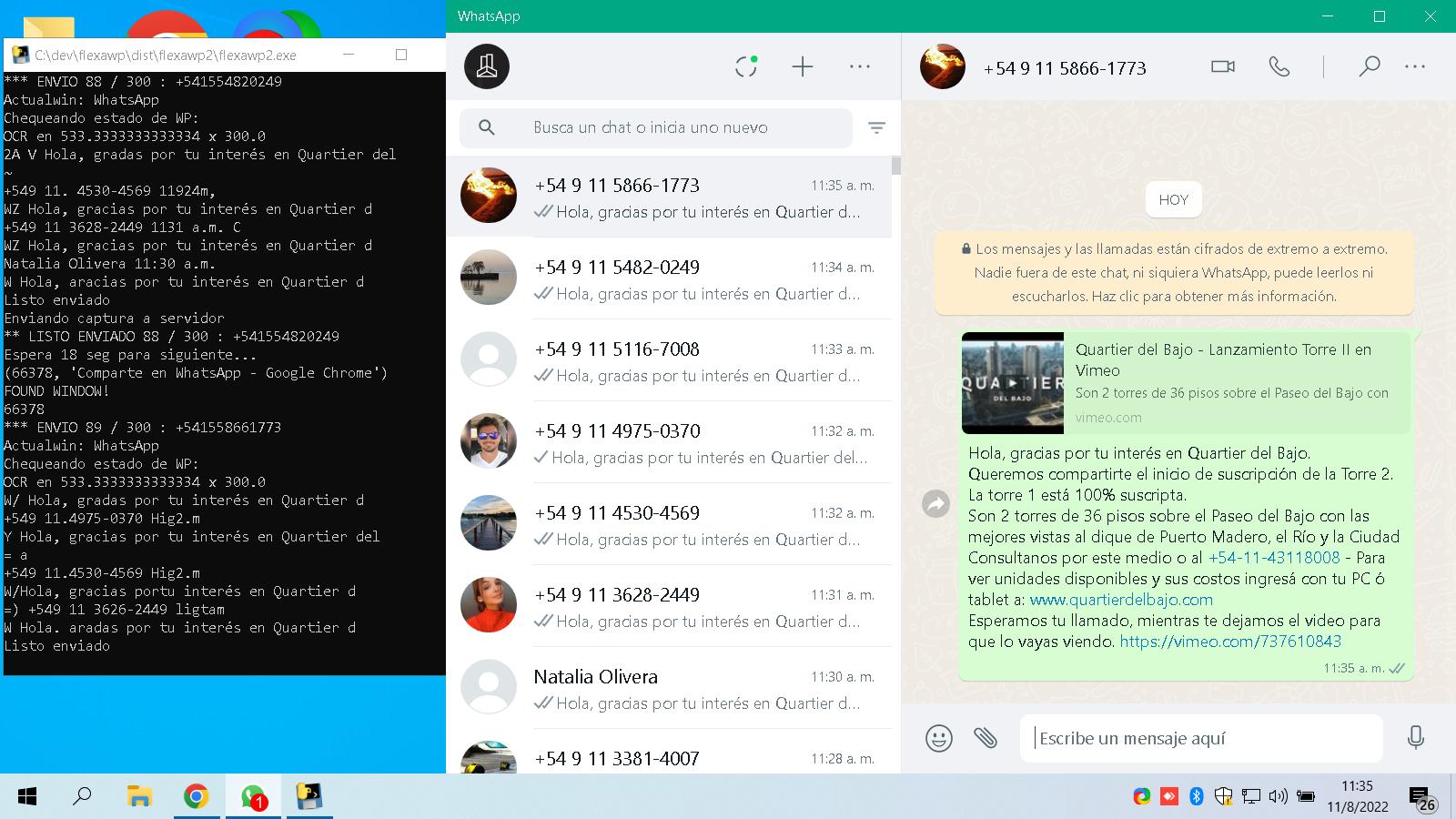The height and width of the screenshot is (819, 1456).
Task: Open the Windows Start menu
Action: point(27,797)
